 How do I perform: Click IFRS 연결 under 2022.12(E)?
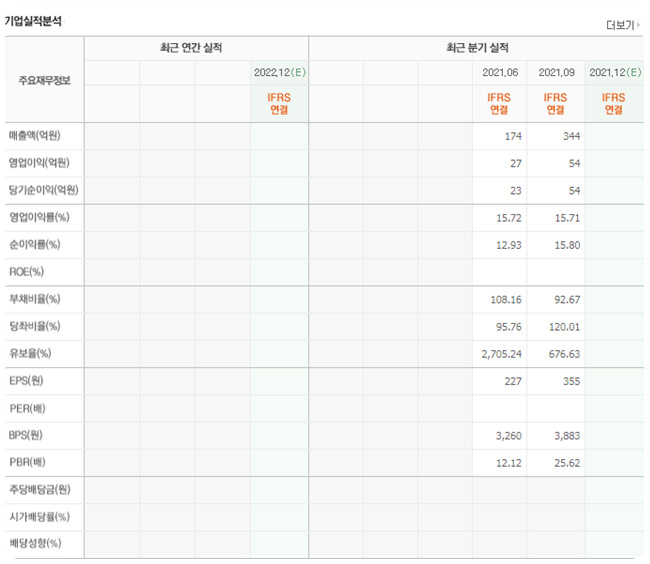coord(279,104)
